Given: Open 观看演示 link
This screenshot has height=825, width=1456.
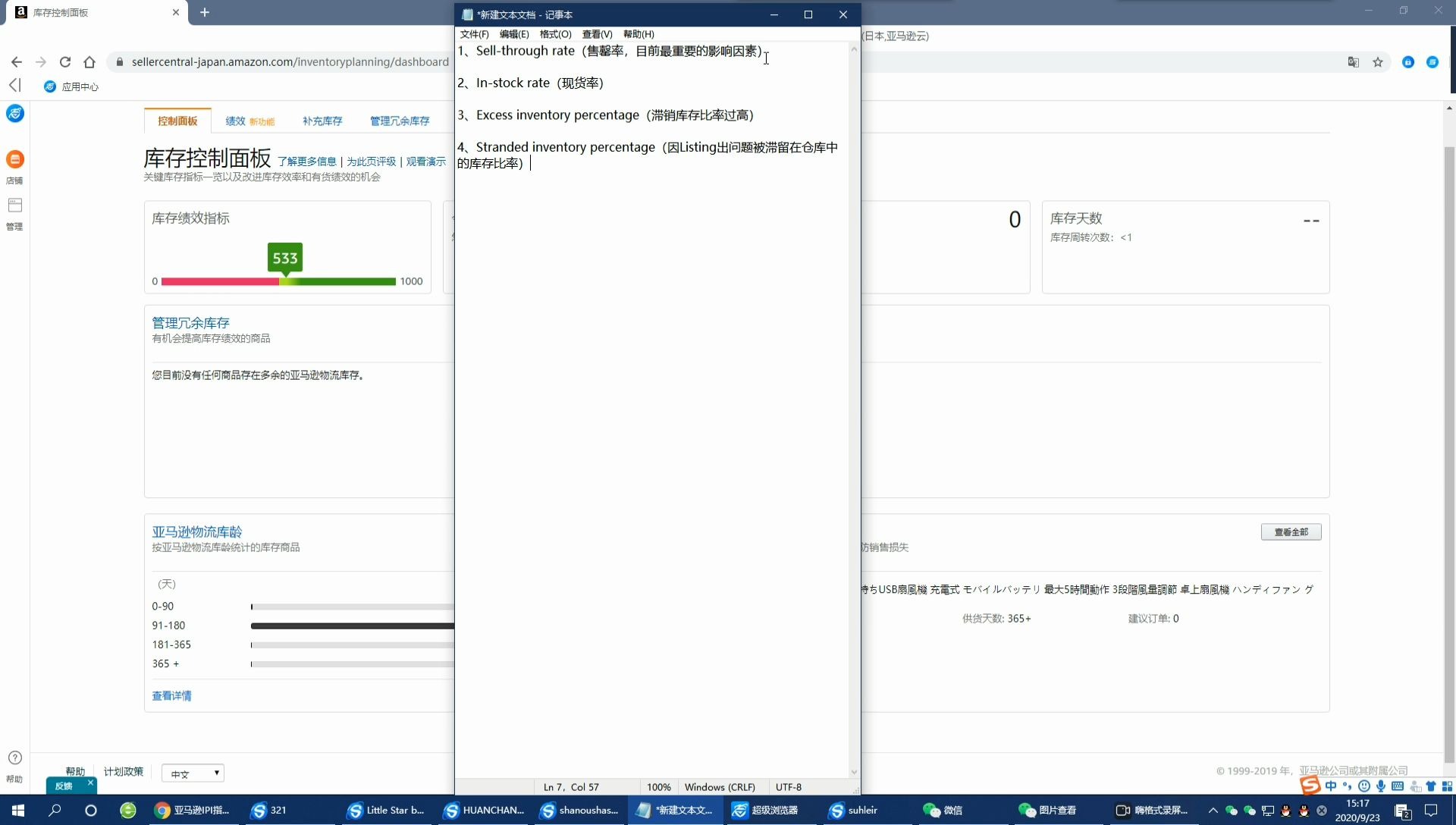Looking at the screenshot, I should (425, 162).
